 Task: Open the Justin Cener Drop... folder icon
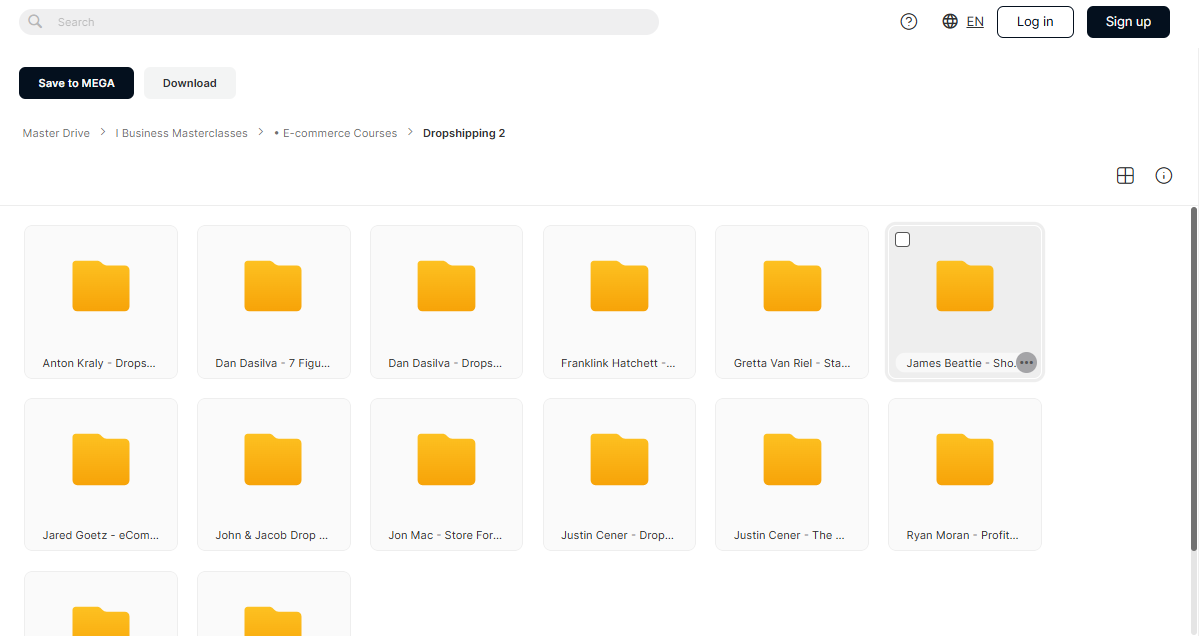[x=619, y=459]
